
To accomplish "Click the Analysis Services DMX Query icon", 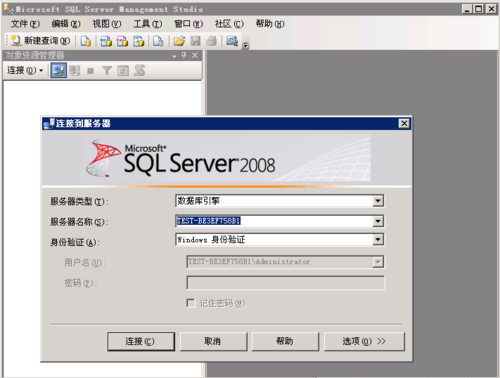I will point(122,41).
